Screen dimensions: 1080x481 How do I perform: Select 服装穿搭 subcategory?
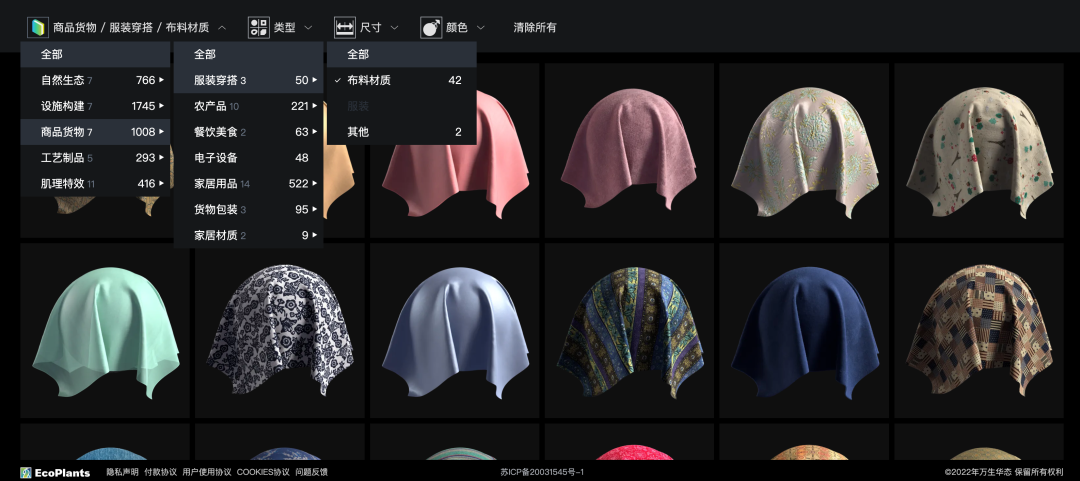(x=249, y=80)
